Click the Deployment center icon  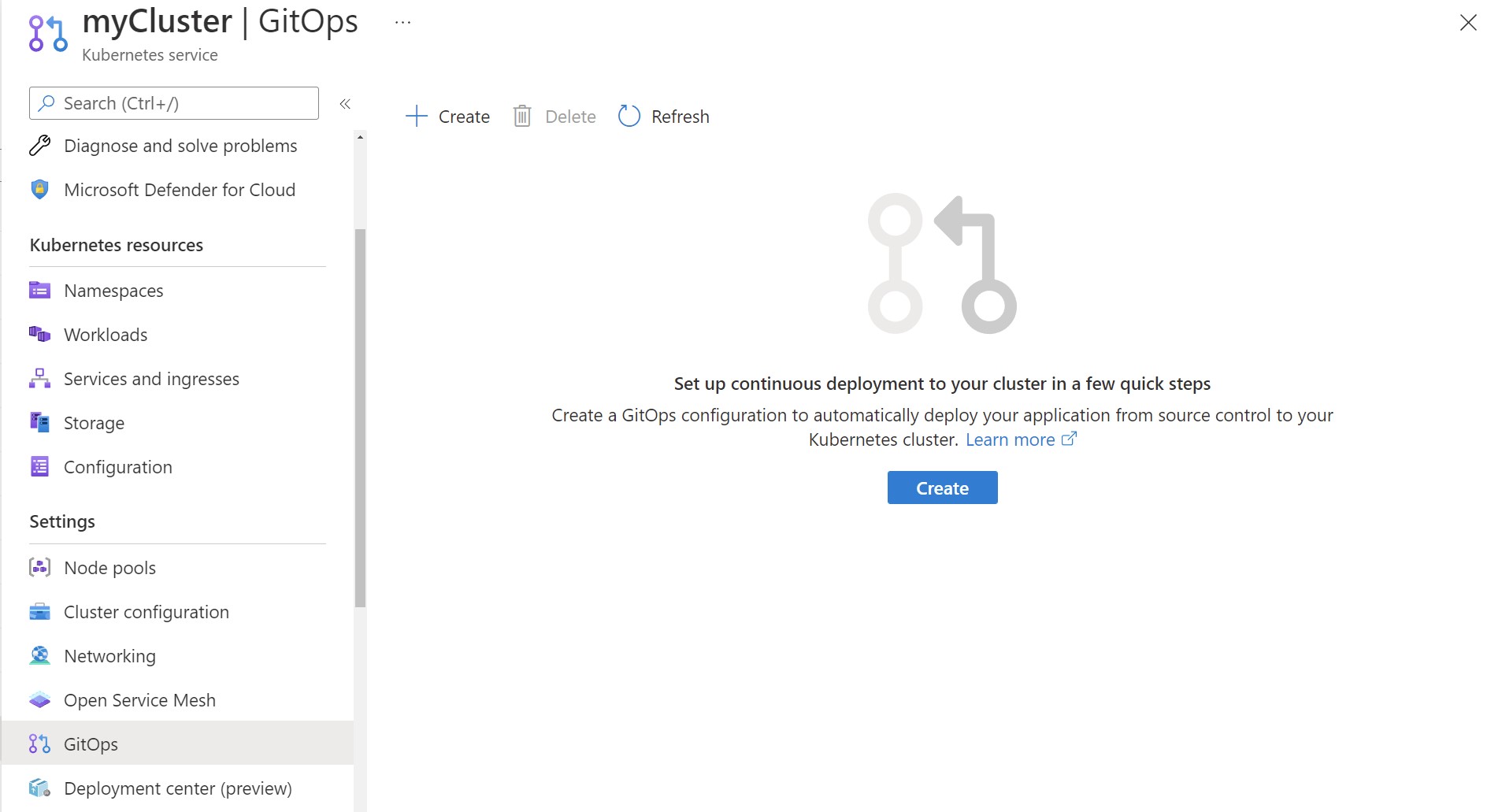pos(39,788)
